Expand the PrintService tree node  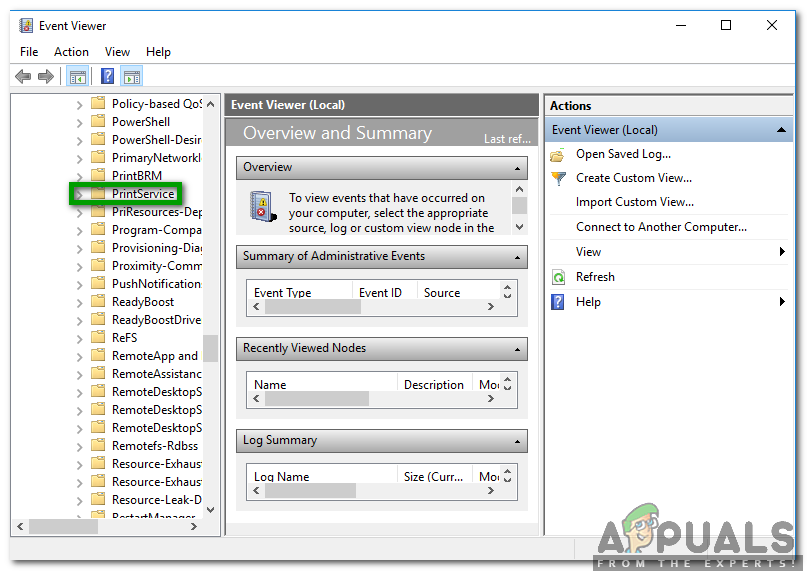click(79, 195)
